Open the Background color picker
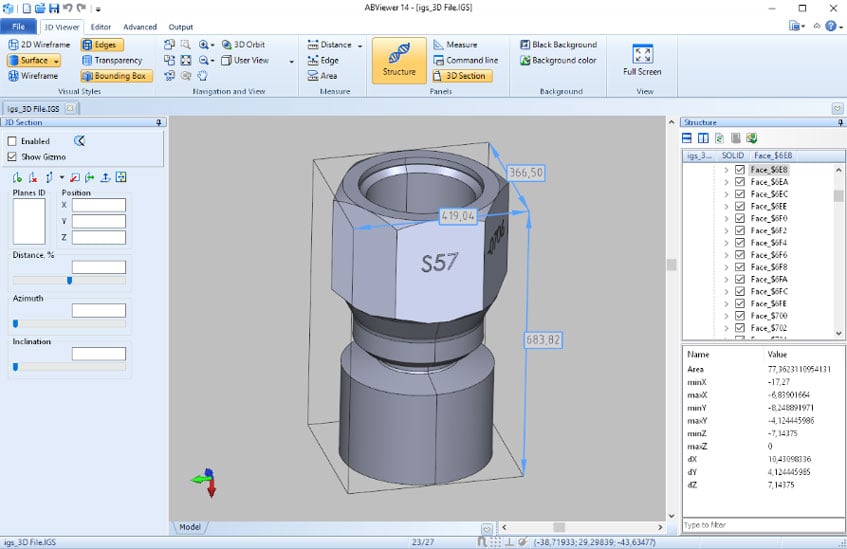Screen dimensions: 847x549 (x=559, y=60)
